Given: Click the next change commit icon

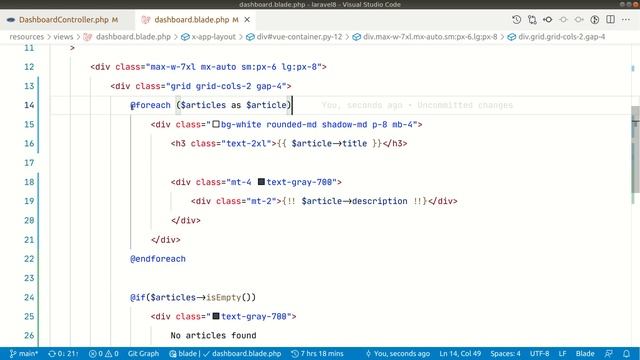Looking at the screenshot, I should 579,20.
